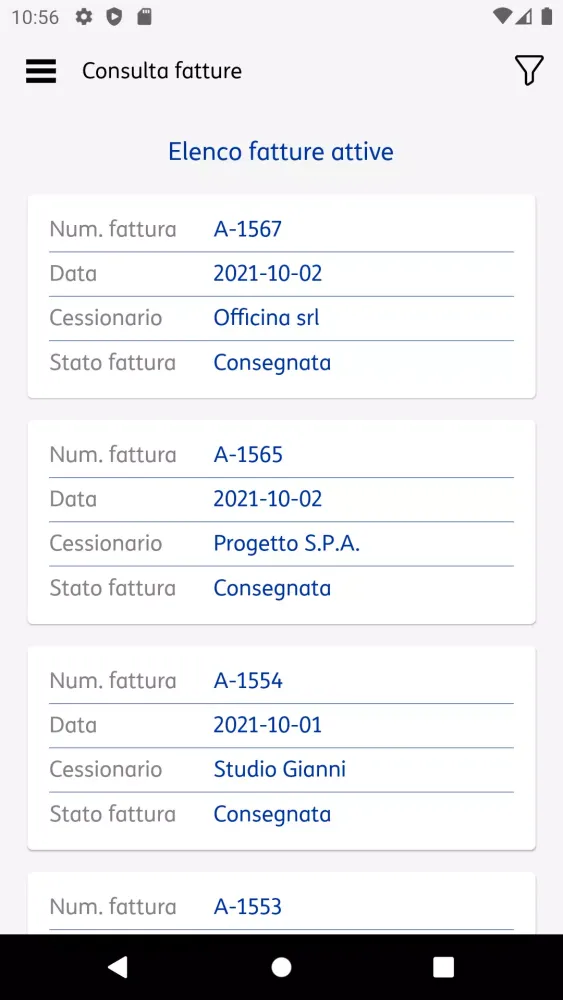563x1000 pixels.
Task: Tap the Consulta fatture title
Action: click(x=162, y=71)
